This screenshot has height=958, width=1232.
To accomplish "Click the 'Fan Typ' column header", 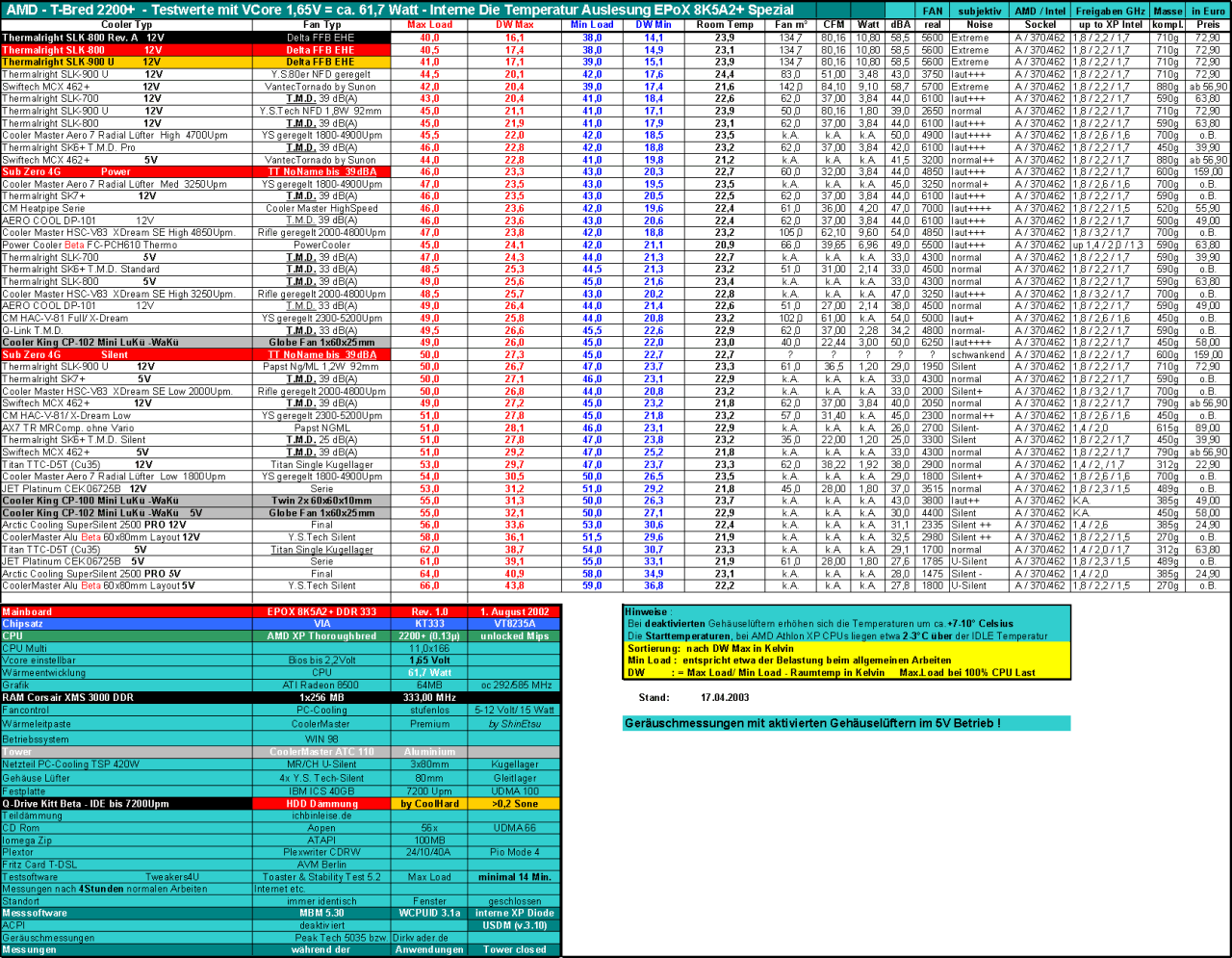I will click(322, 24).
